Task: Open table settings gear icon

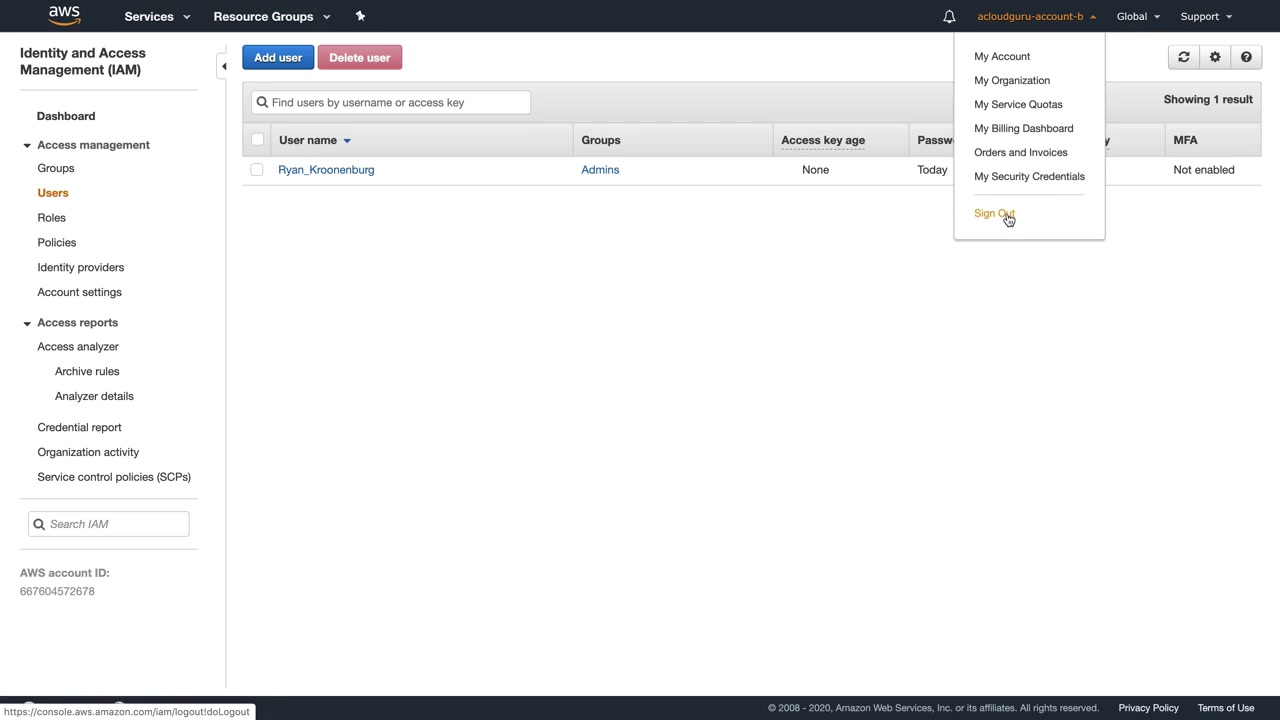Action: tap(1215, 58)
